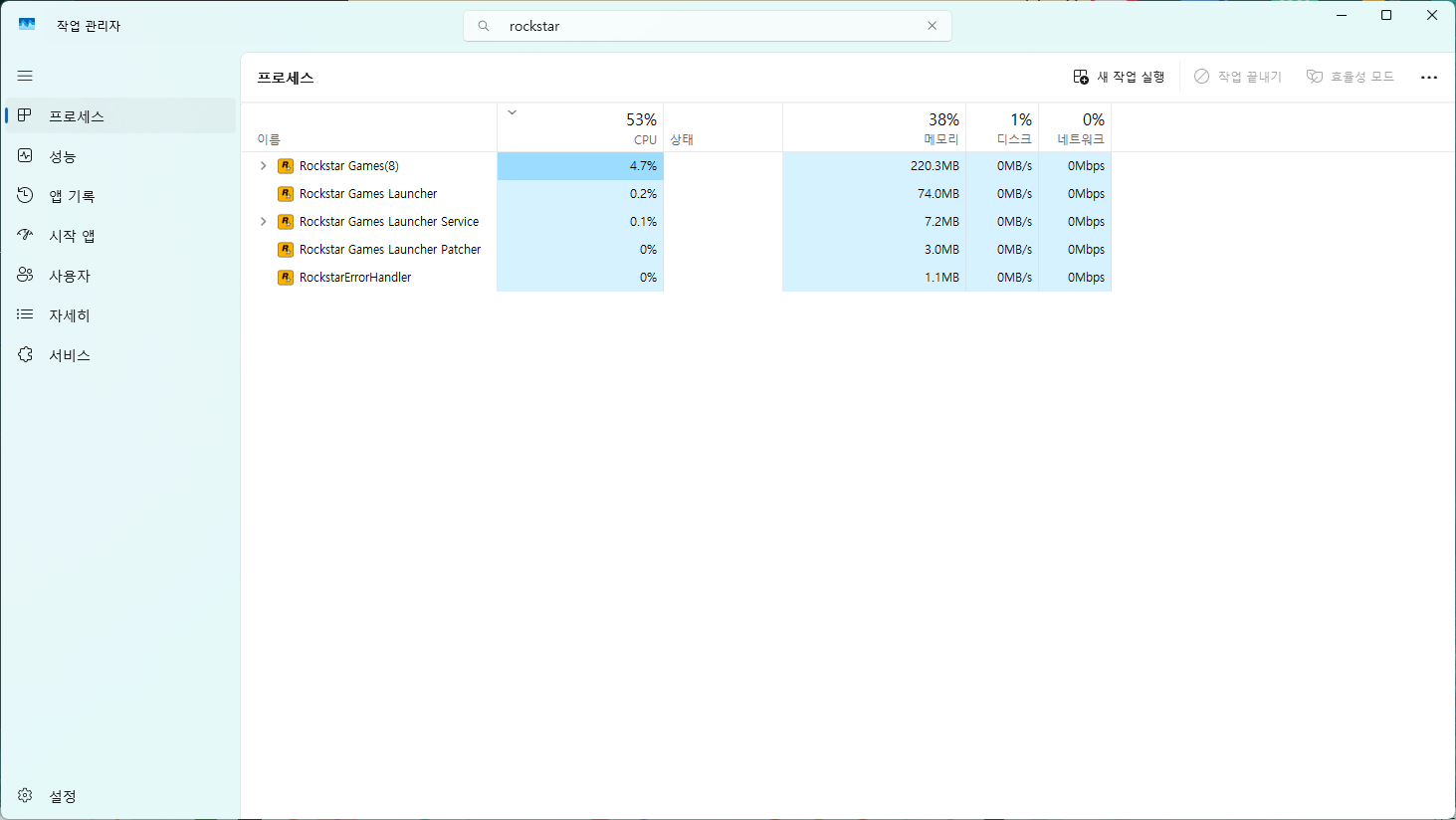Clear the rockstar search text

coord(932,26)
